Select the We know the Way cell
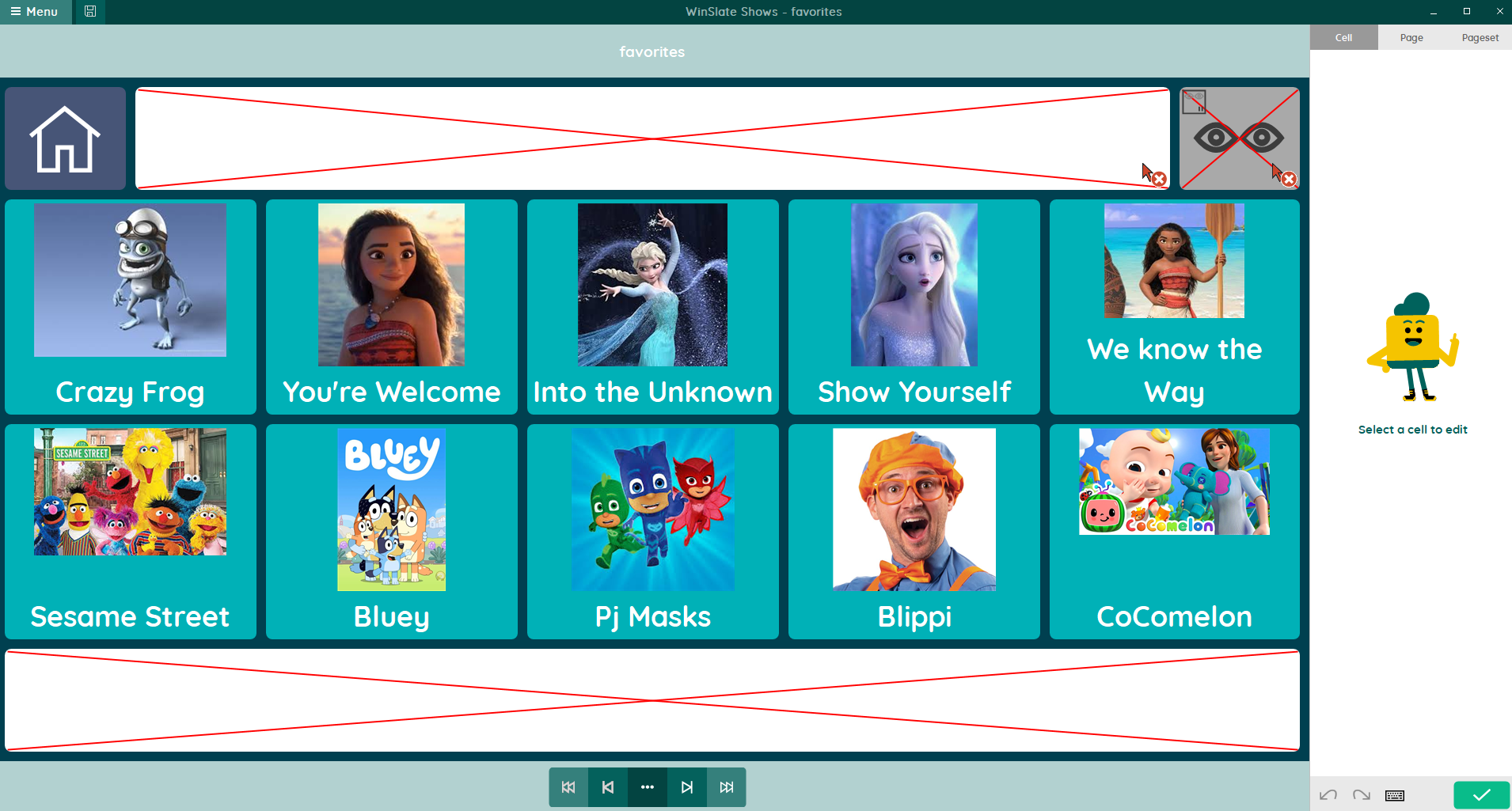Viewport: 1512px width, 811px height. tap(1175, 307)
